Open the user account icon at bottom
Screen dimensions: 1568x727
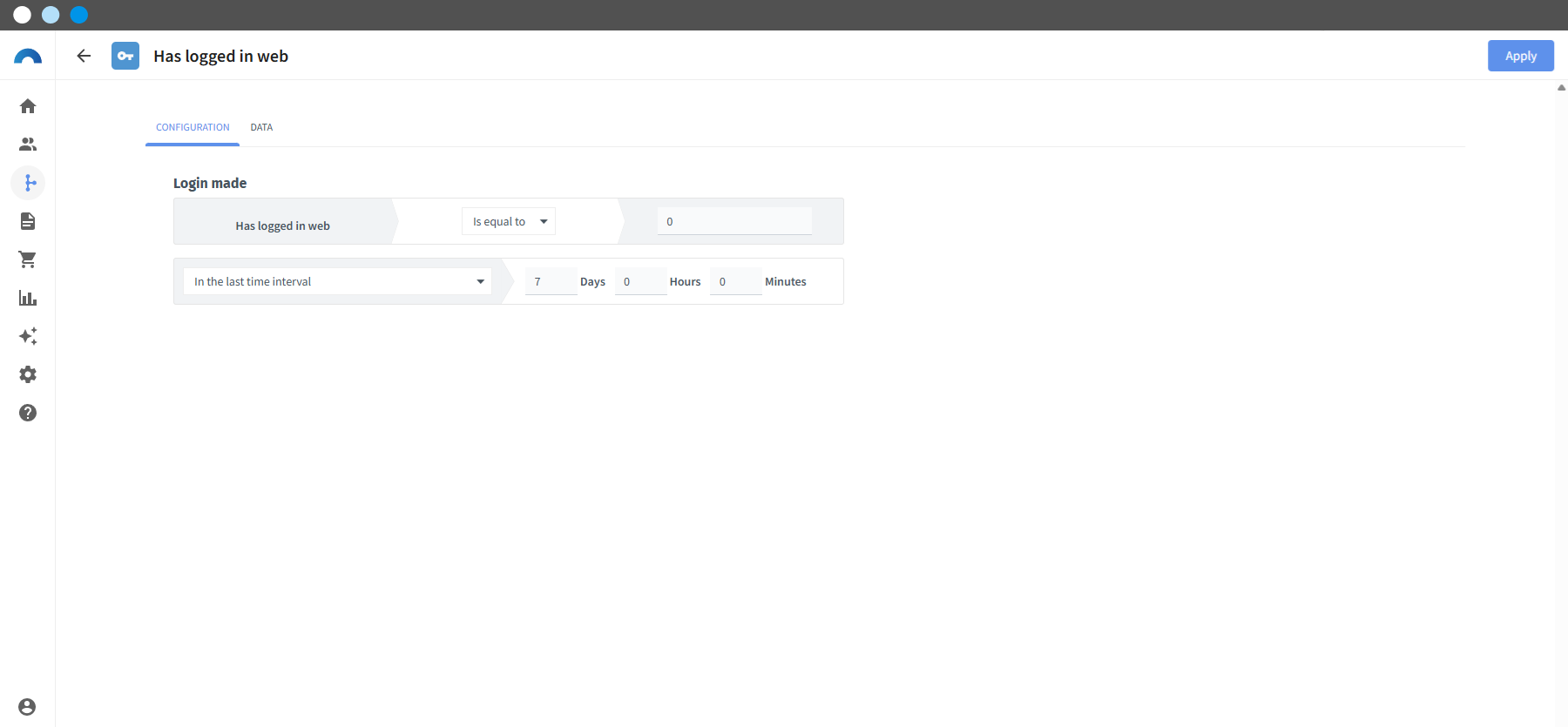[x=27, y=707]
